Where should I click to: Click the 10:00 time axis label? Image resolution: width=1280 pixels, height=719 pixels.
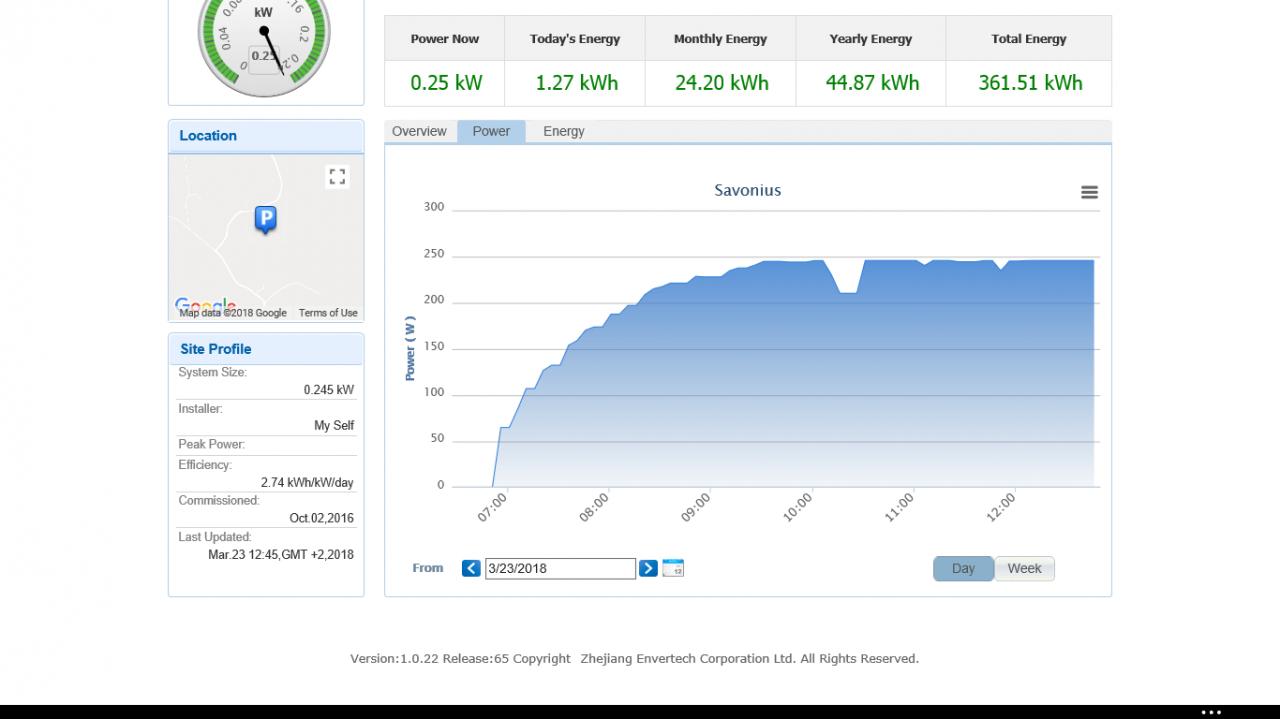point(797,508)
